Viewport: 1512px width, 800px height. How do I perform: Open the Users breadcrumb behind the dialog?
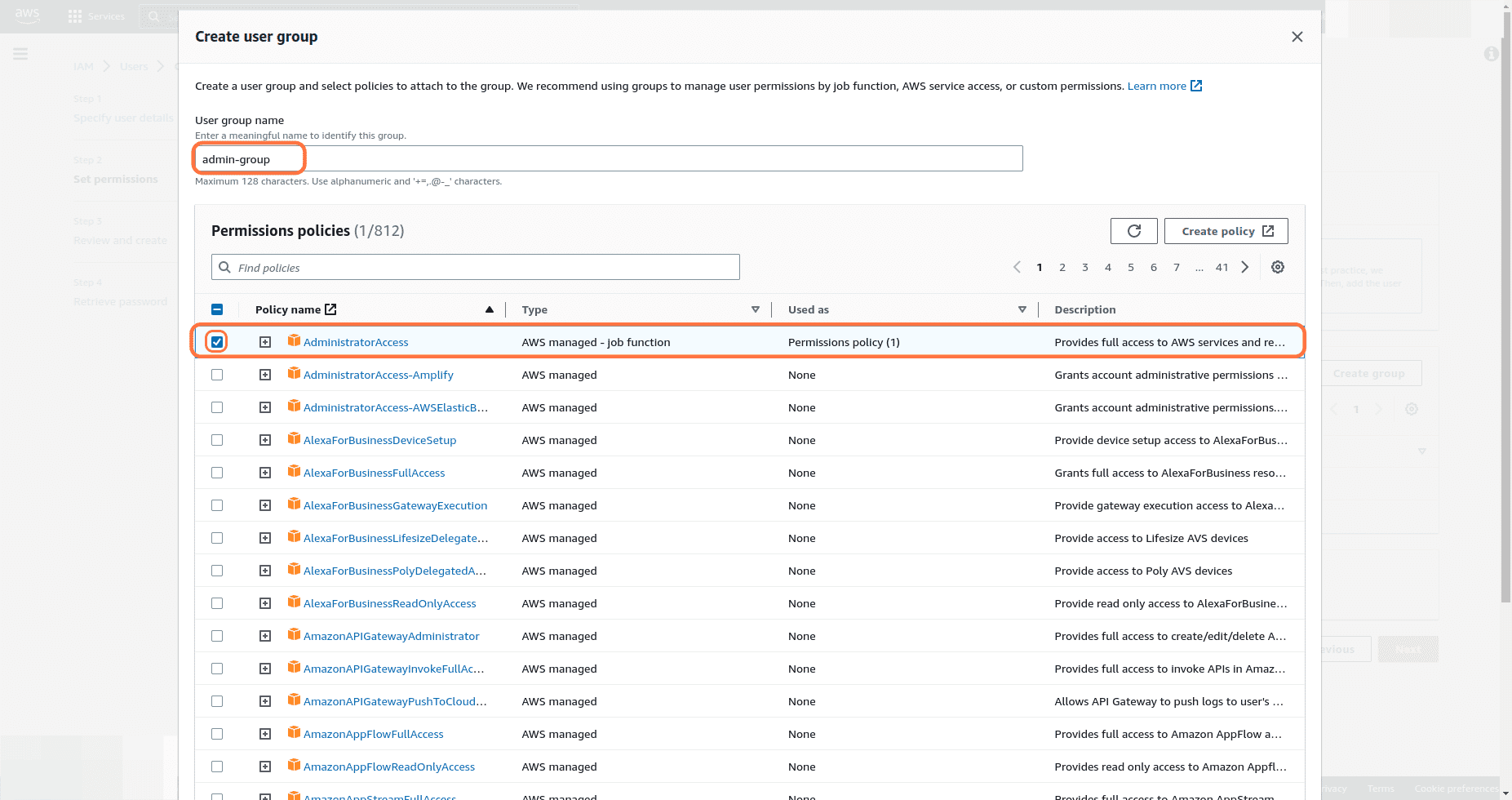point(134,66)
